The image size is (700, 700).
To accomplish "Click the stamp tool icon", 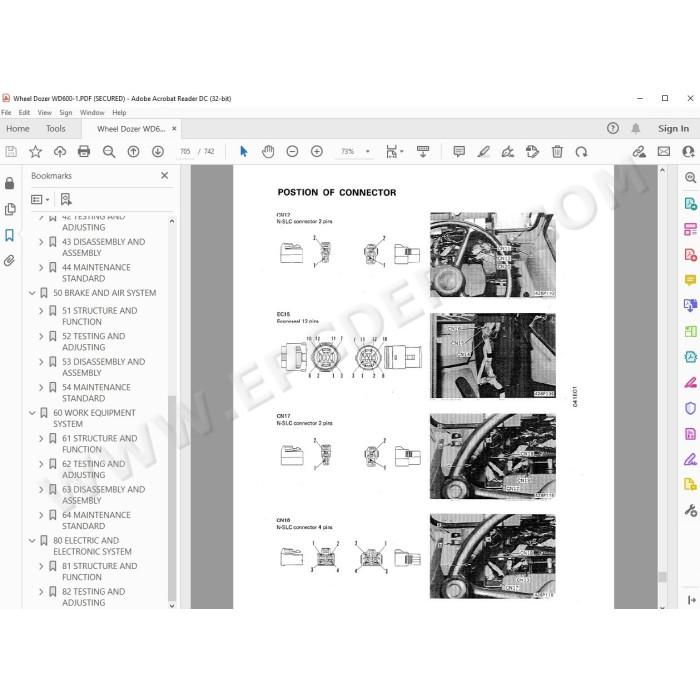I will pyautogui.click(x=532, y=152).
